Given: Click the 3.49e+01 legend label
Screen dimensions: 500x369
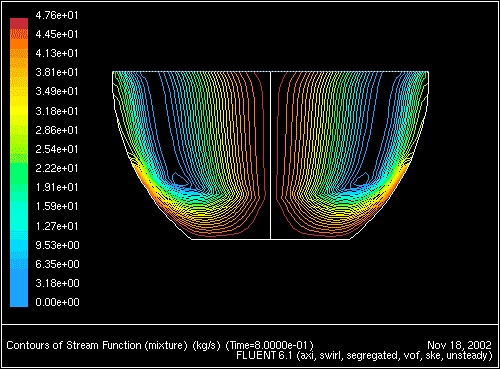Looking at the screenshot, I should pyautogui.click(x=57, y=91).
